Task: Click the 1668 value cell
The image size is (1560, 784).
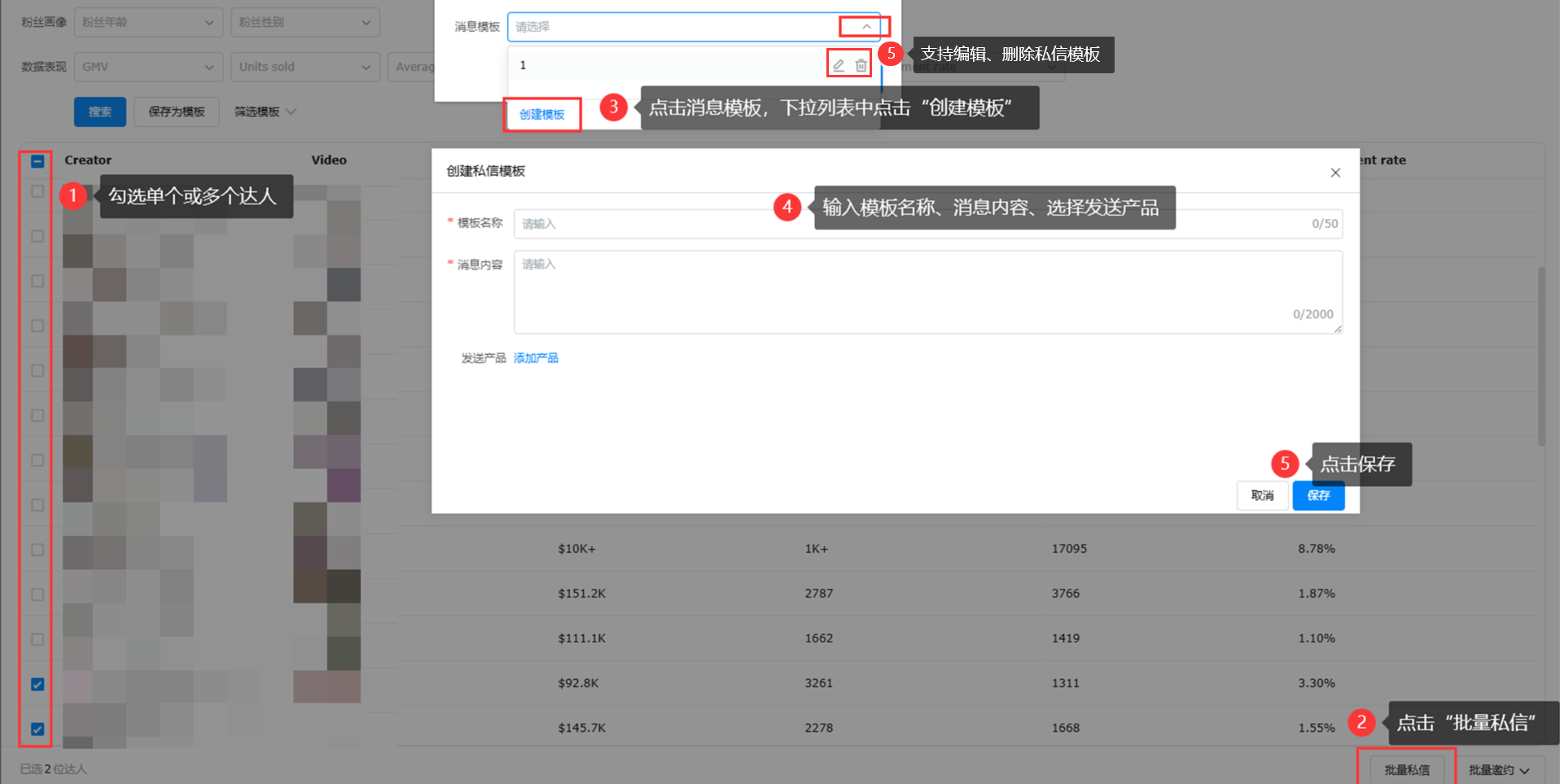Action: [x=1065, y=728]
